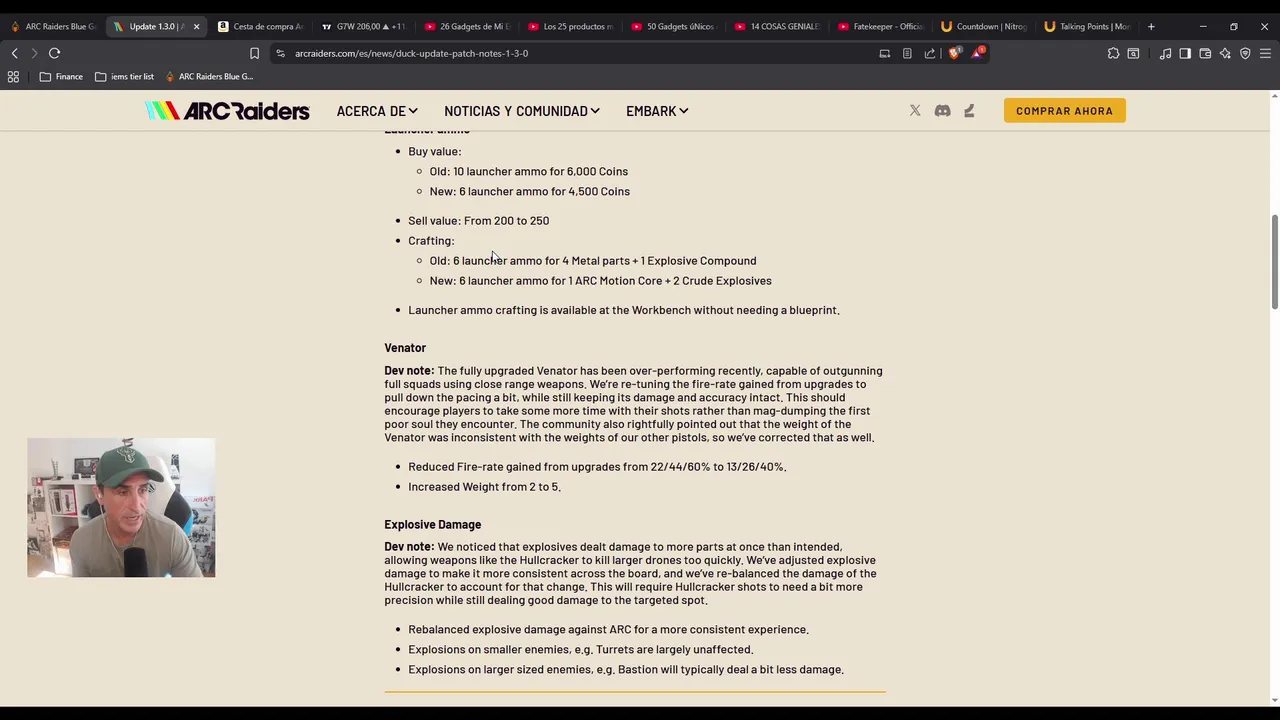Click the Venator section heading
Screen dimensions: 1280x720
[405, 348]
